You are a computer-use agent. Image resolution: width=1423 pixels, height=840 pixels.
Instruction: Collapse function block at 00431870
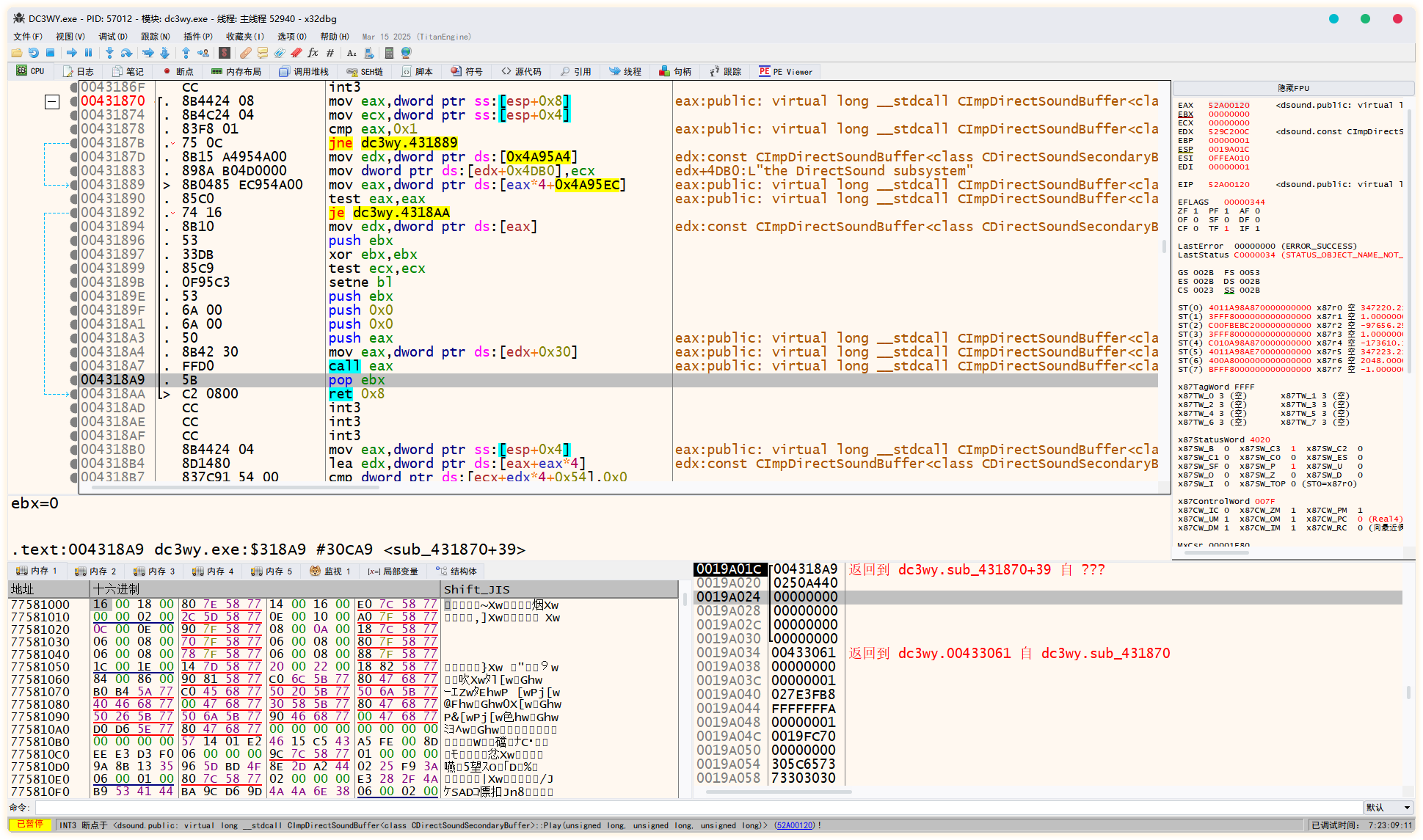coord(52,102)
